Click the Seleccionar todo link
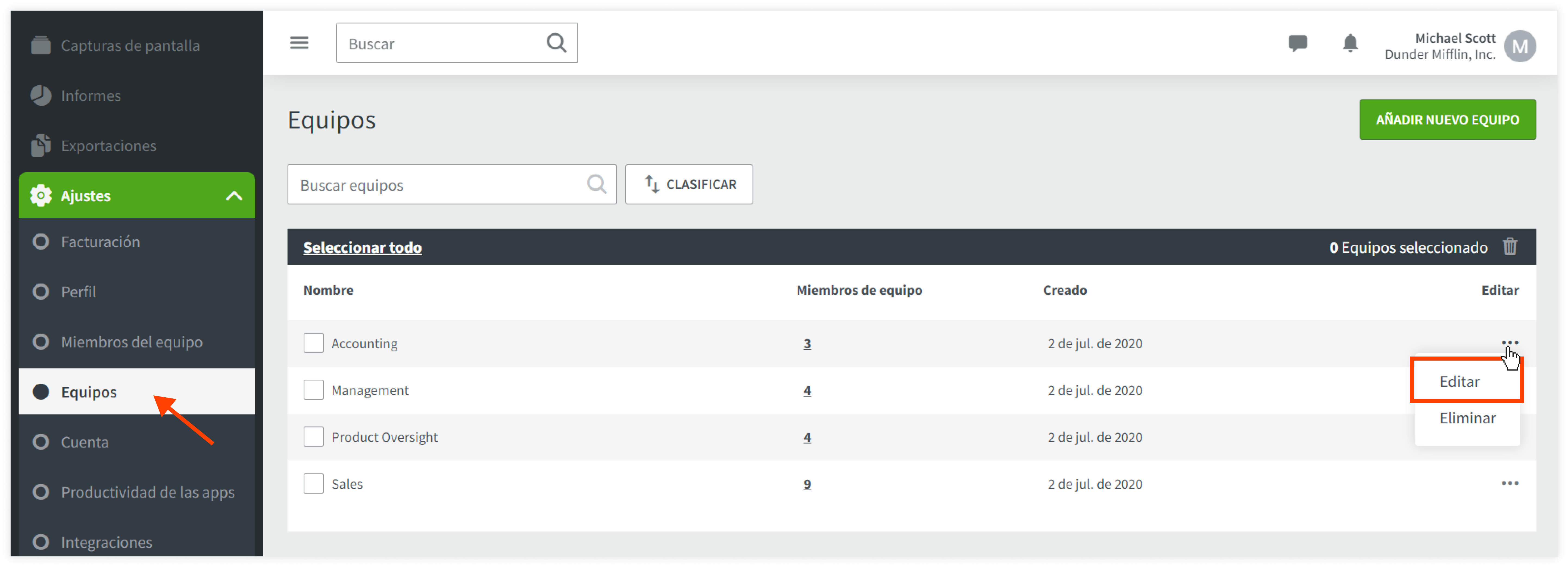1568x567 pixels. tap(362, 247)
